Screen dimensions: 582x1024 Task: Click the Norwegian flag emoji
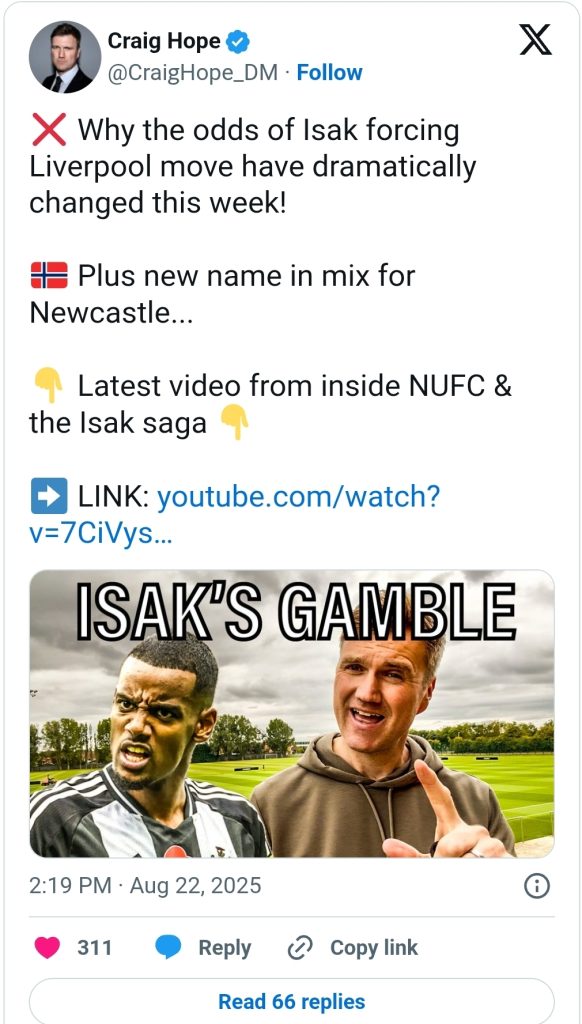point(49,276)
